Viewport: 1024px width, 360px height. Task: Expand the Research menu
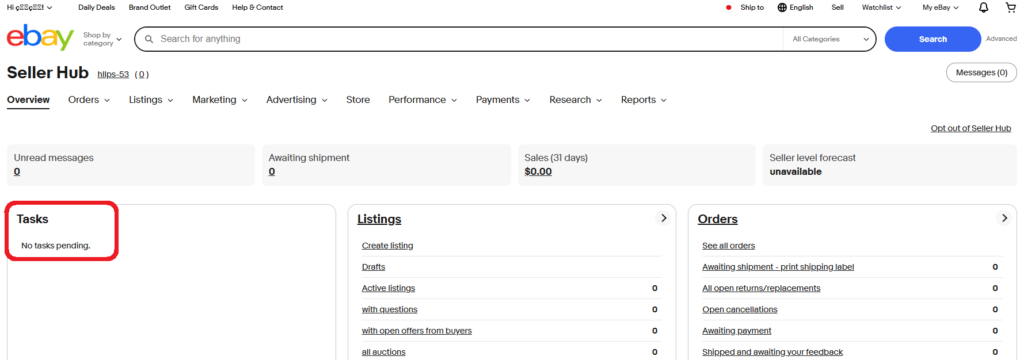[575, 100]
